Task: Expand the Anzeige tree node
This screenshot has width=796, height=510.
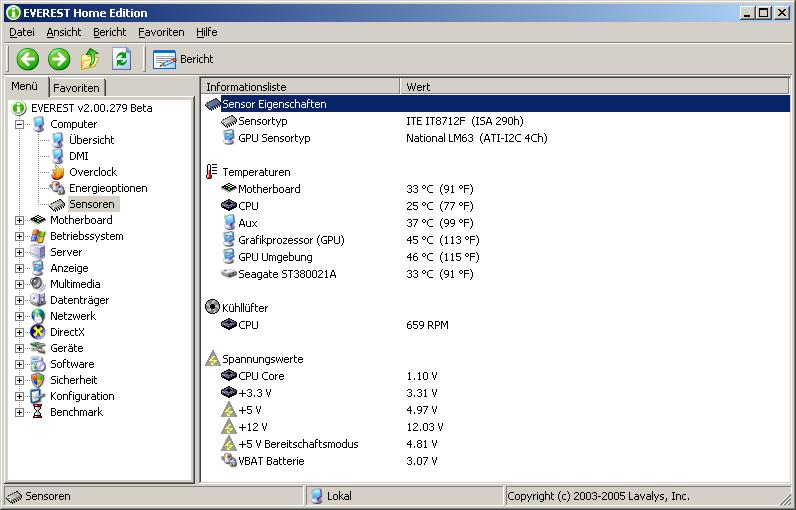Action: [19, 268]
